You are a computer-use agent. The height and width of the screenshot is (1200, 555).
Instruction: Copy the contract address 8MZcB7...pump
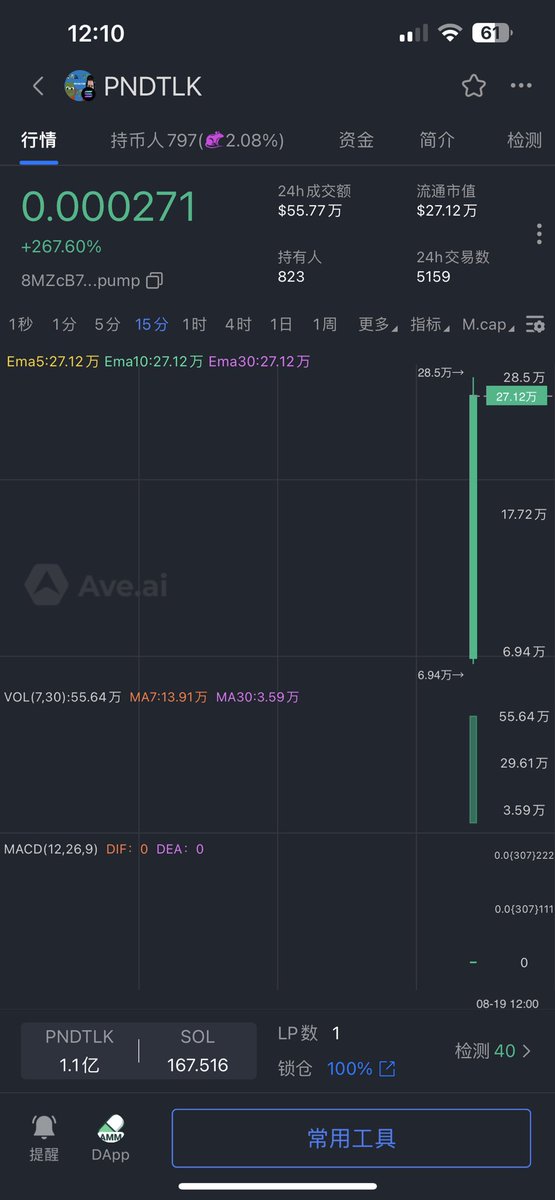click(154, 281)
